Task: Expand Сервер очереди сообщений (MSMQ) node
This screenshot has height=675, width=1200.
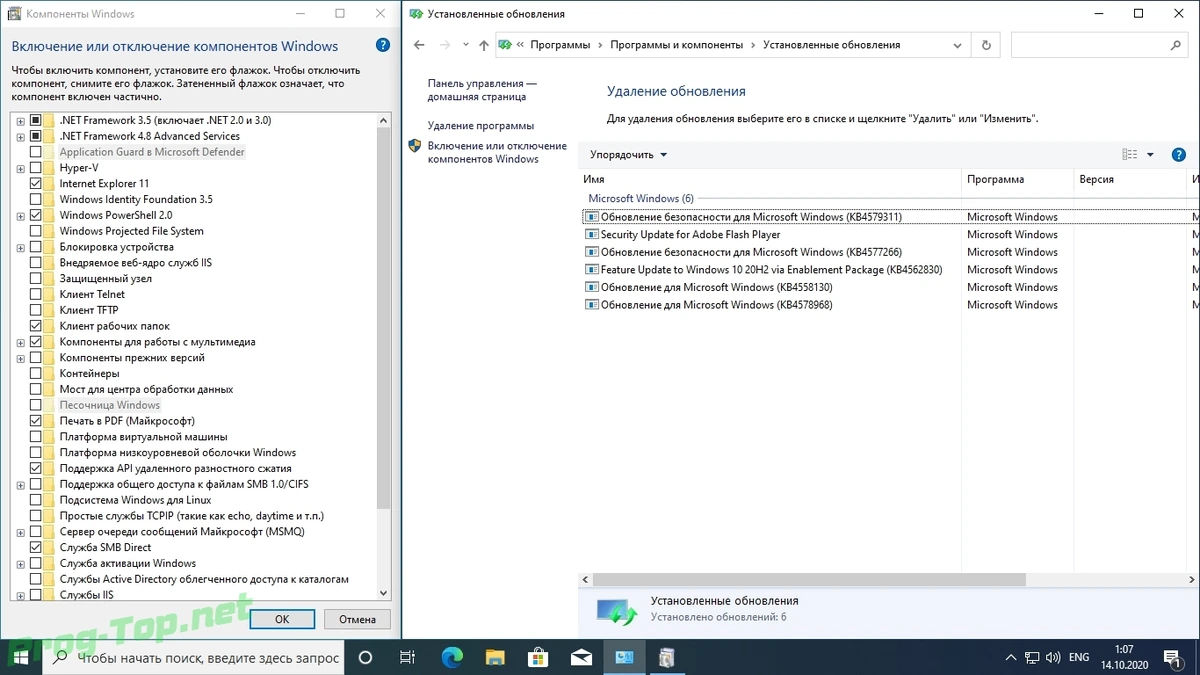Action: point(20,532)
